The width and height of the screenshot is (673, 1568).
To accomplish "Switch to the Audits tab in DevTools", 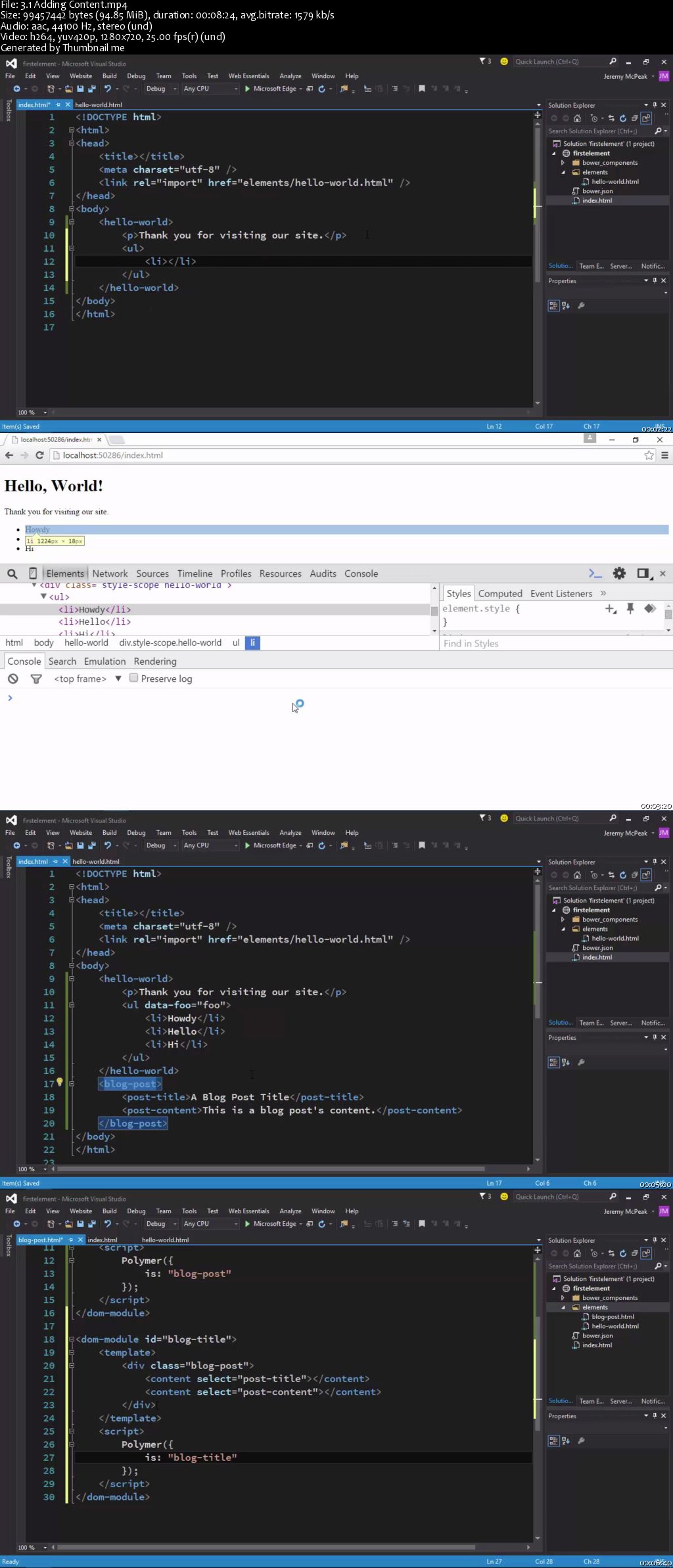I will (x=323, y=573).
